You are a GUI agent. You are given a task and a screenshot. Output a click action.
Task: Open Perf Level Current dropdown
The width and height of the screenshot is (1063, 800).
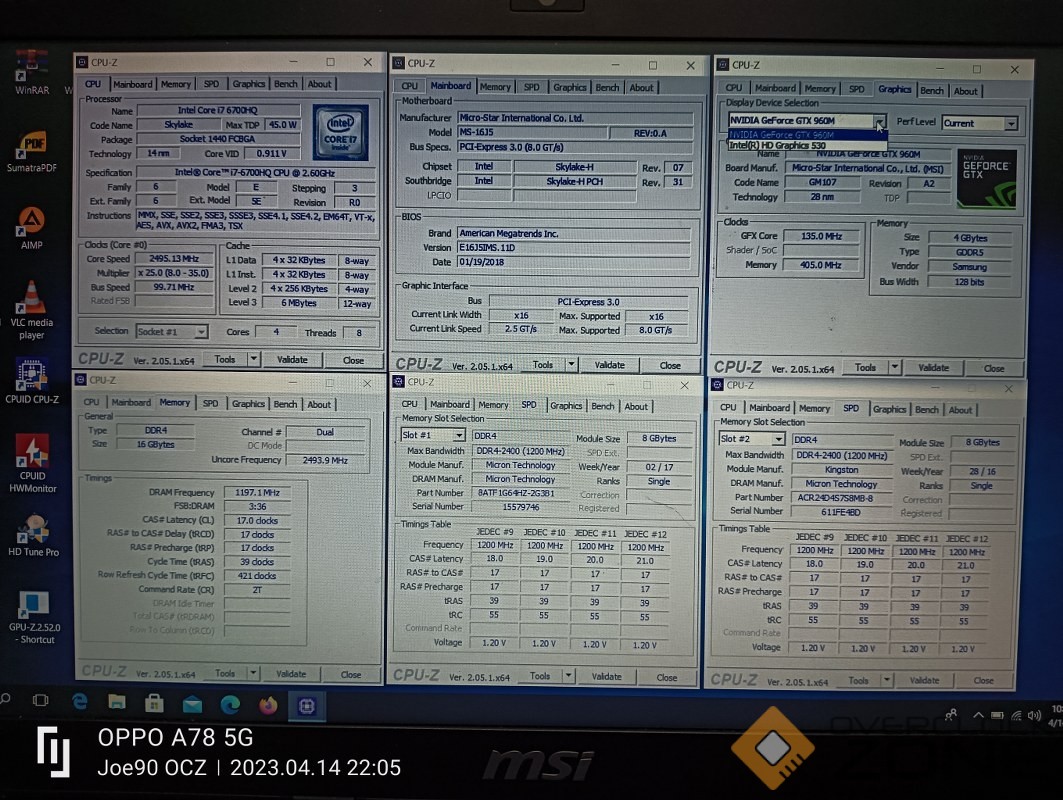[1011, 123]
